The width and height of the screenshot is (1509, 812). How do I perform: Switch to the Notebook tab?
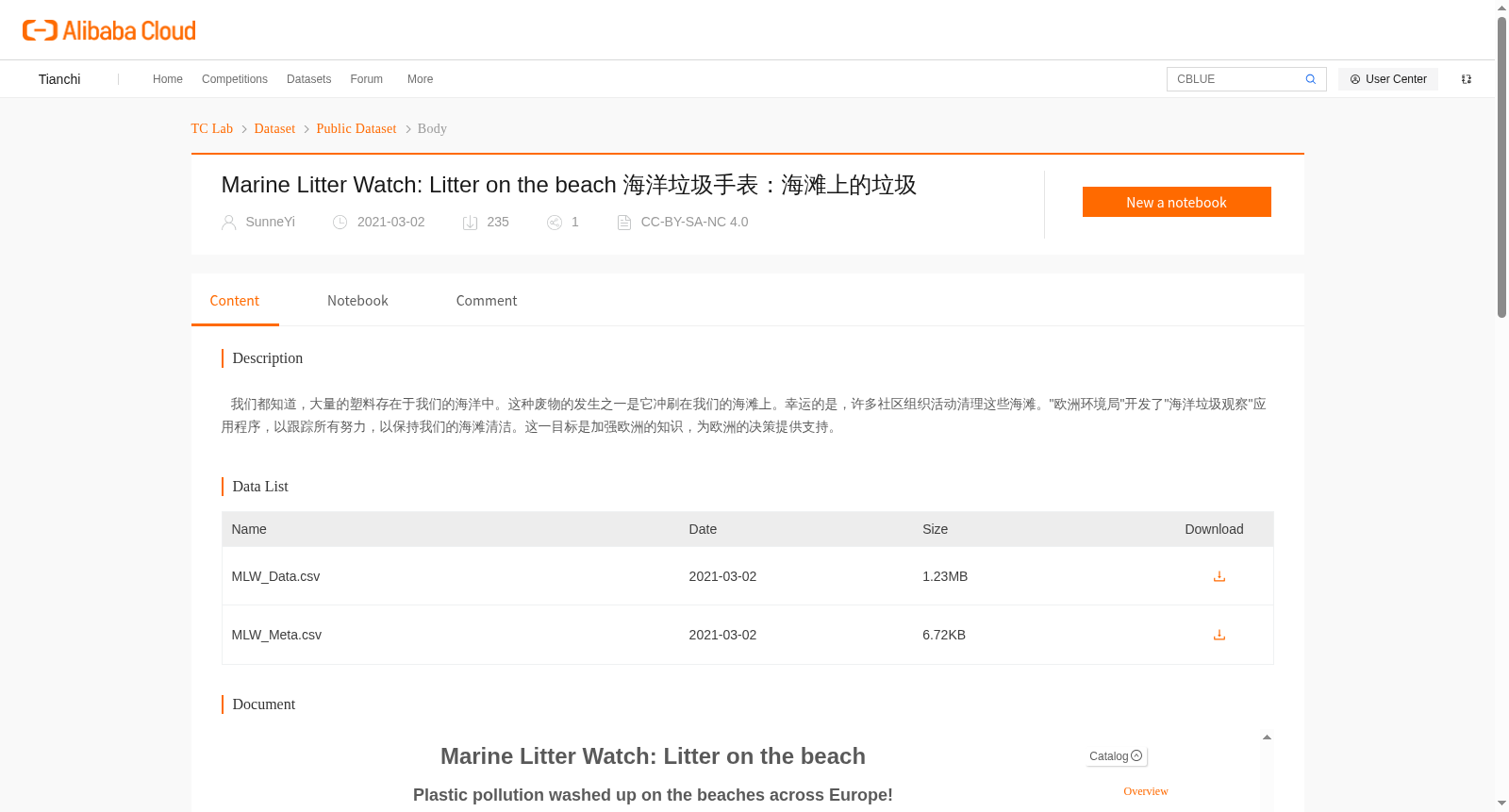[357, 301]
